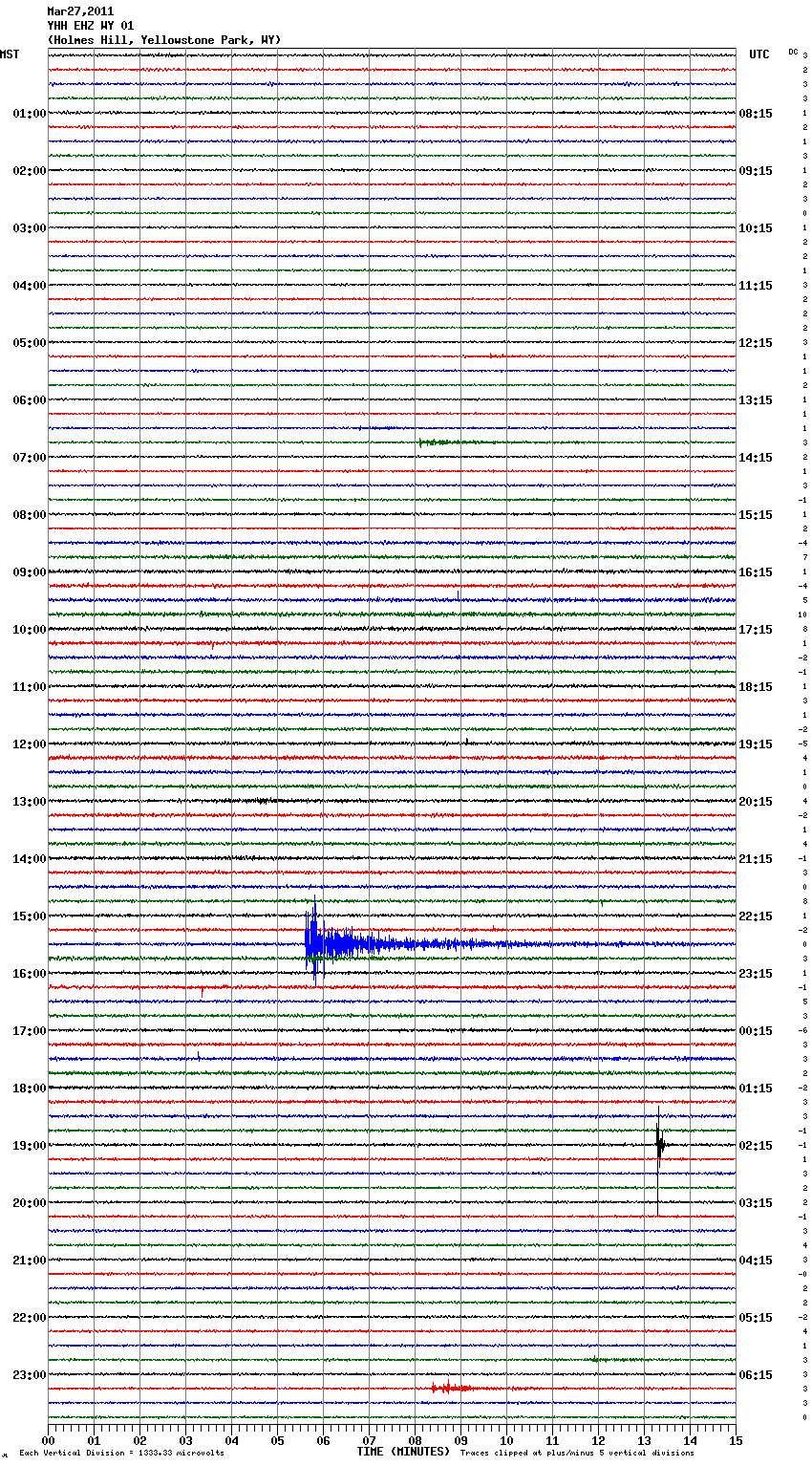Click the TIME (MINUTES) axis label

(403, 1452)
